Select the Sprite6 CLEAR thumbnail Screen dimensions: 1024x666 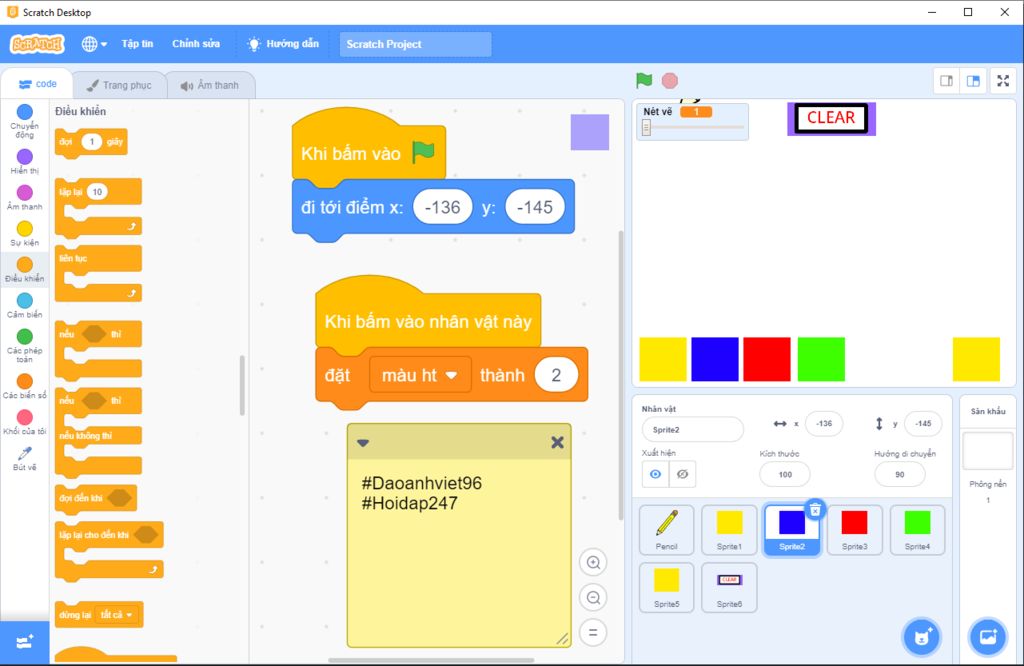pos(729,587)
